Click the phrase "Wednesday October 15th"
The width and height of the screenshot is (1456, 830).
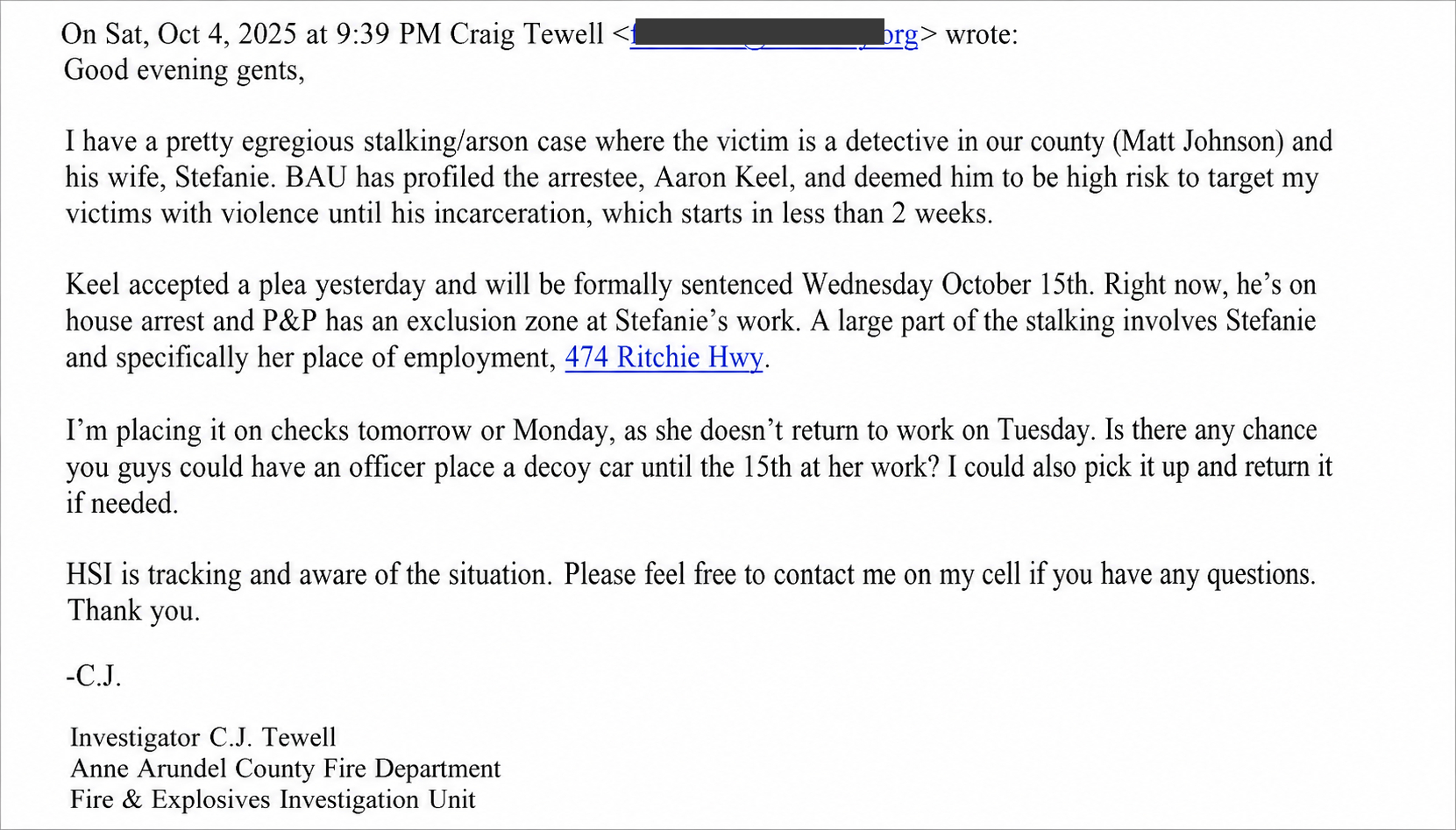[x=948, y=285]
